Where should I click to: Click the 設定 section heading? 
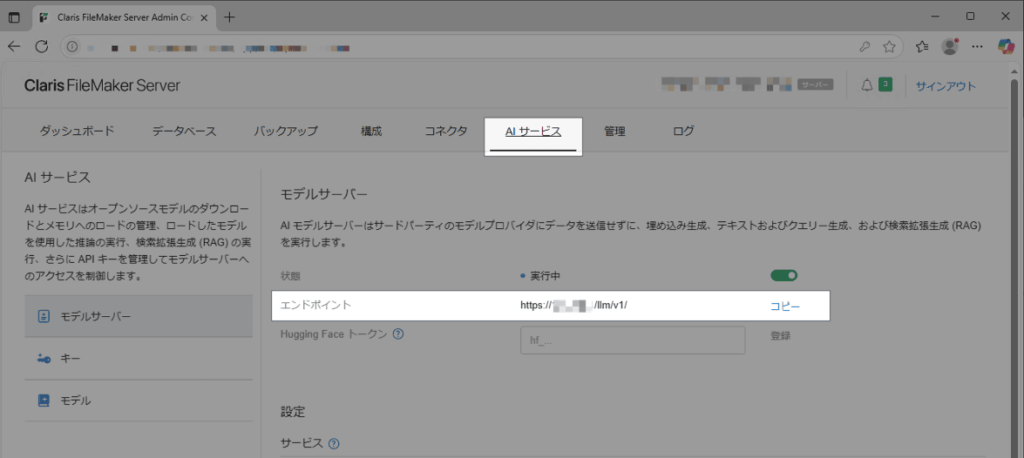coord(293,412)
